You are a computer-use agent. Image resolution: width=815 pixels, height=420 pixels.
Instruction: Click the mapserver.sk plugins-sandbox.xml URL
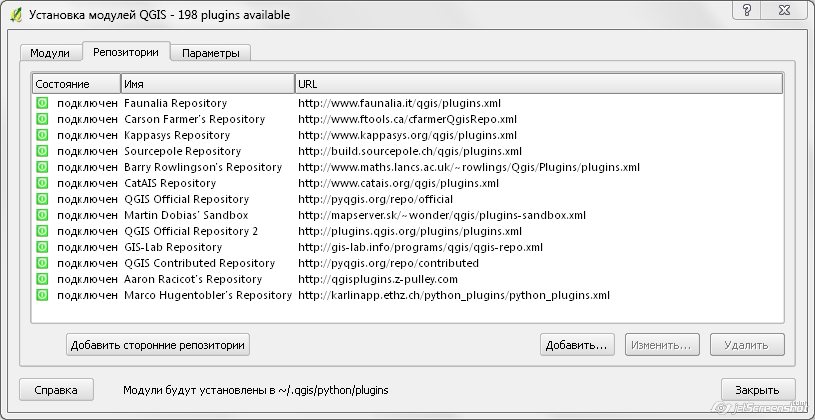point(442,215)
